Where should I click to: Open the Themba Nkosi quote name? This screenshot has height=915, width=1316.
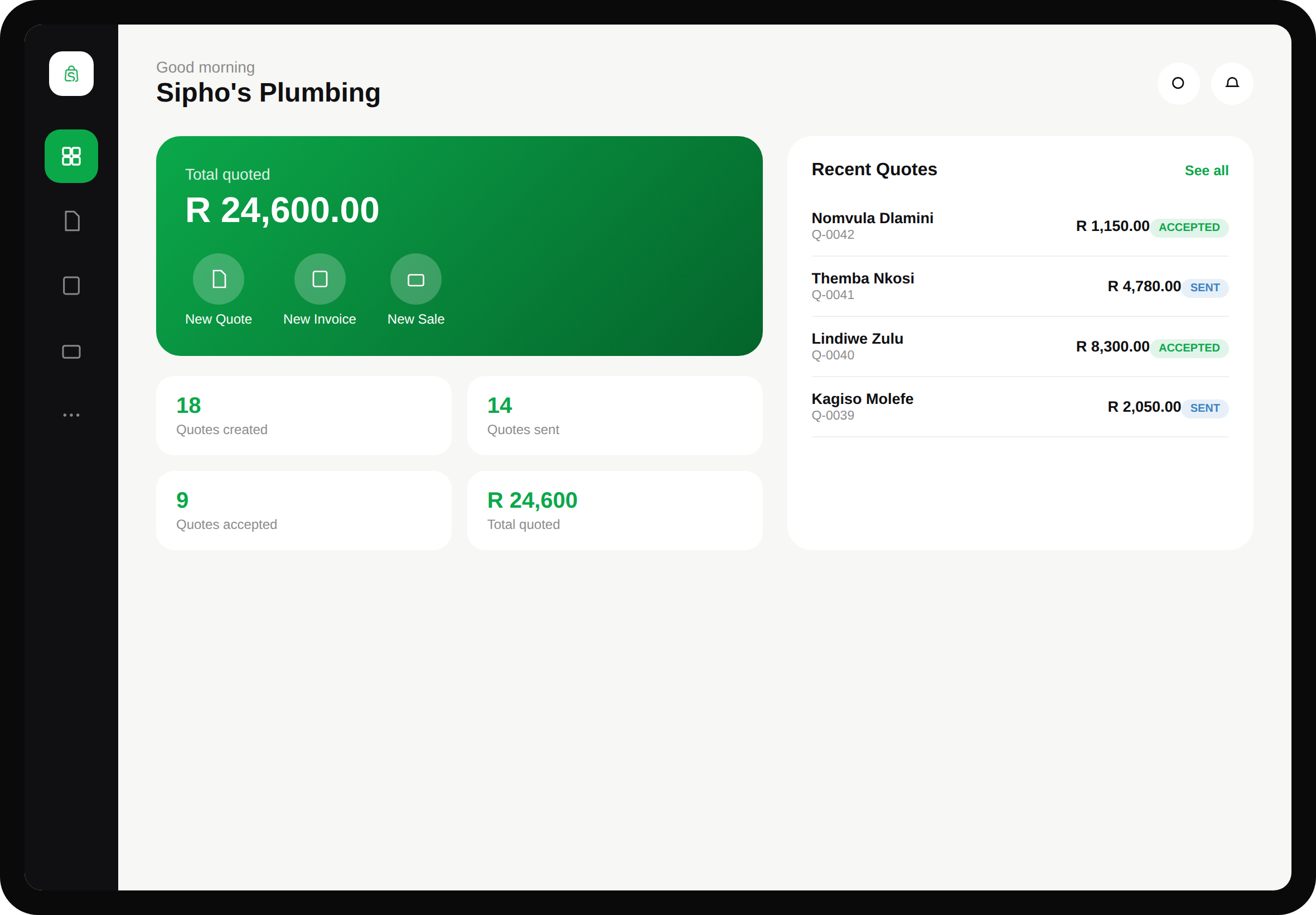click(x=862, y=278)
